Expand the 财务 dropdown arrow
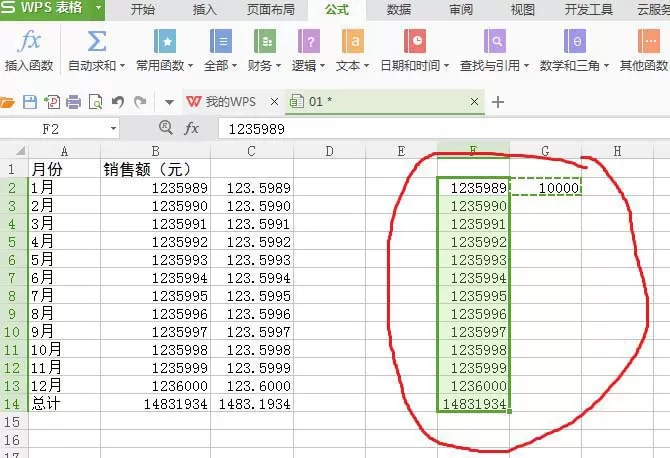 [278, 66]
